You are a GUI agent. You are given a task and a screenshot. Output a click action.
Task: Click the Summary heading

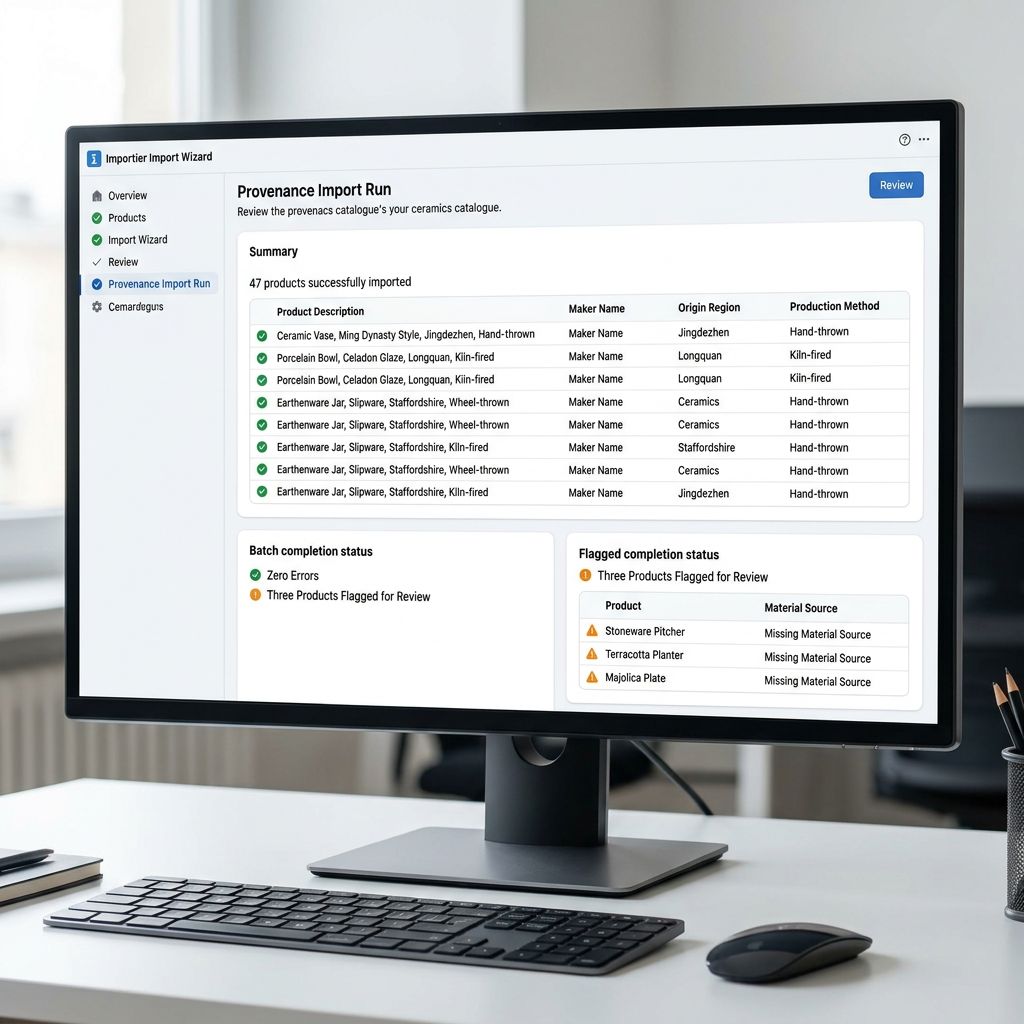point(273,252)
